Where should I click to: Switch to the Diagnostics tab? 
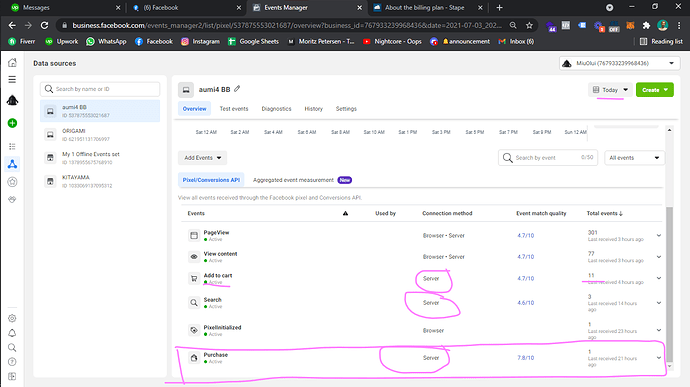point(276,109)
